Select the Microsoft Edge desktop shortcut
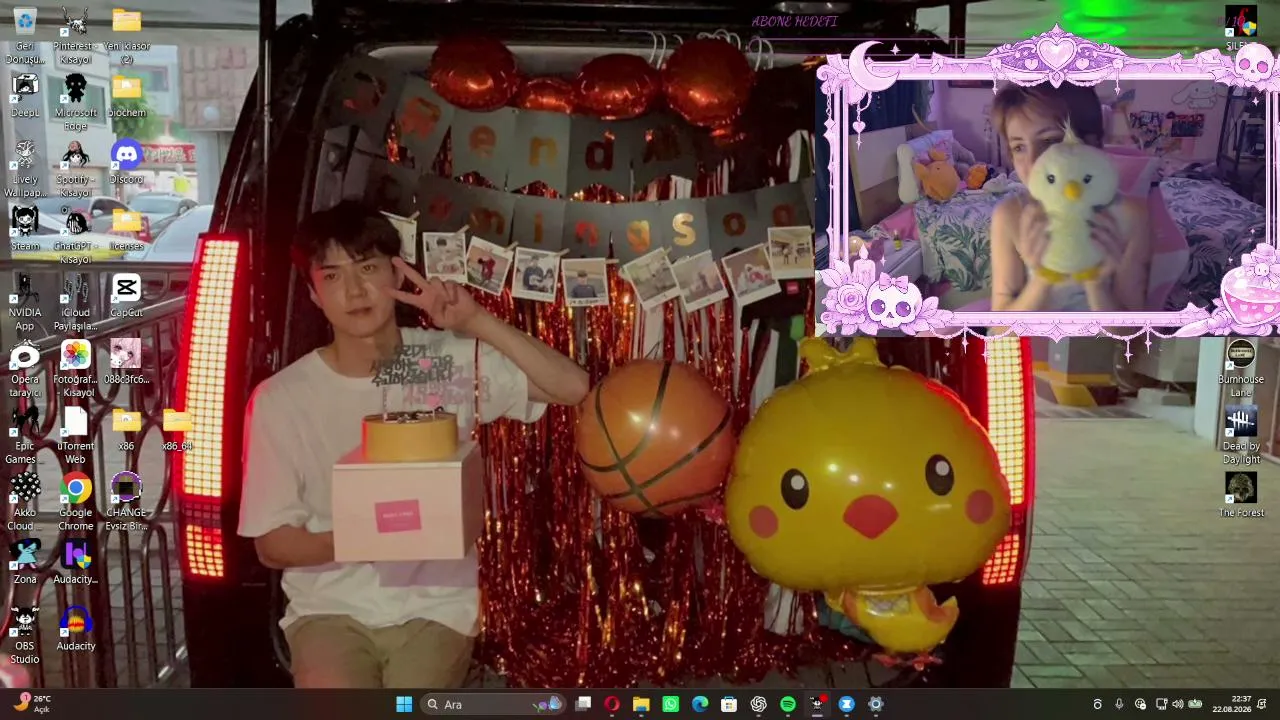The image size is (1280, 720). point(75,103)
